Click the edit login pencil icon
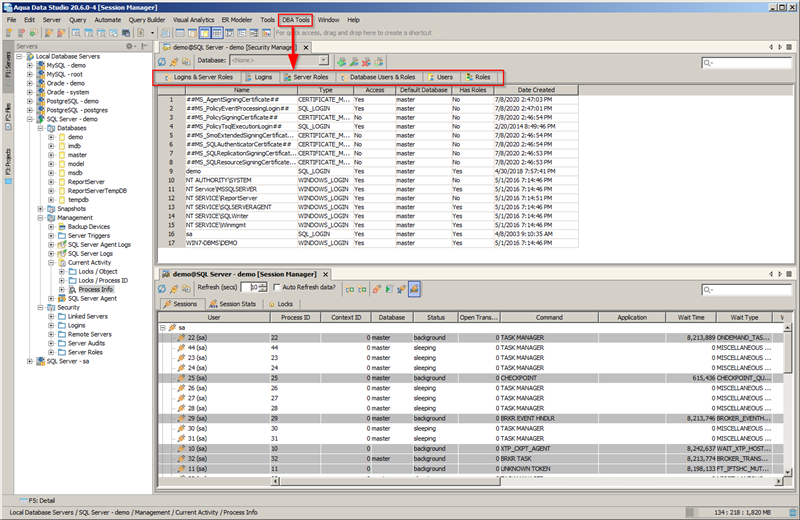The width and height of the screenshot is (800, 520). pyautogui.click(x=354, y=62)
